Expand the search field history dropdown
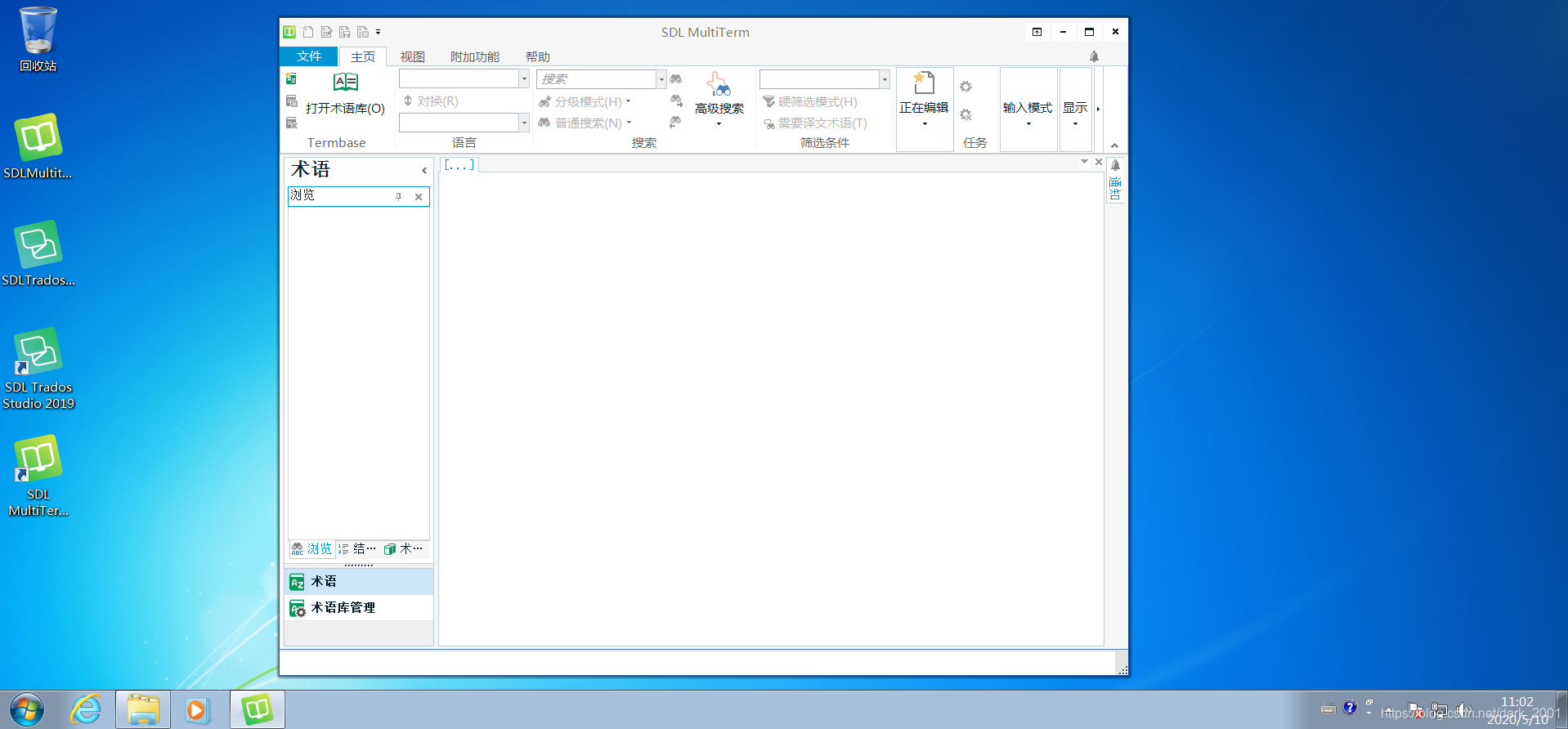The image size is (1568, 729). [661, 78]
